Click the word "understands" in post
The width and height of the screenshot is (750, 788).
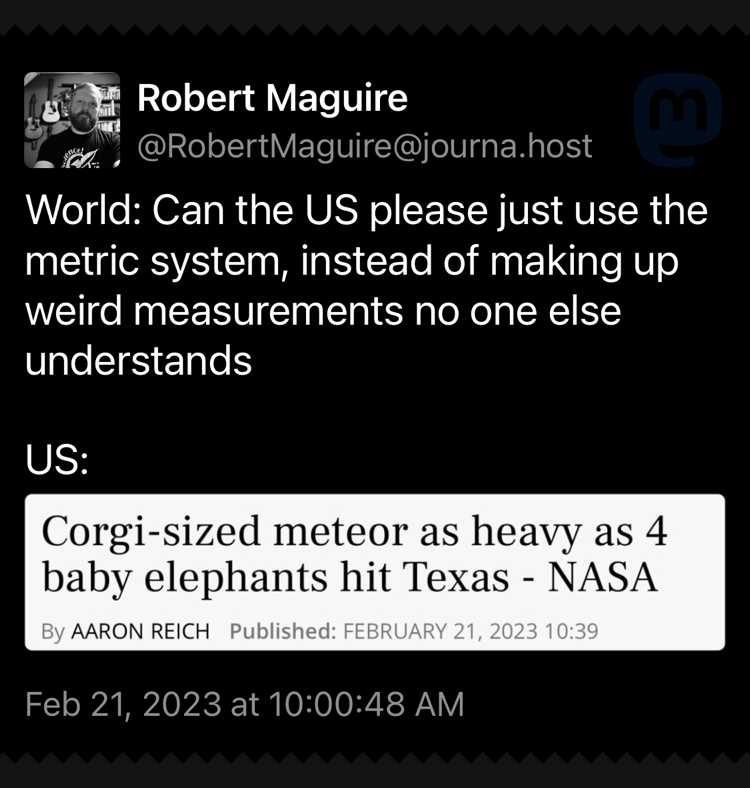pyautogui.click(x=138, y=360)
